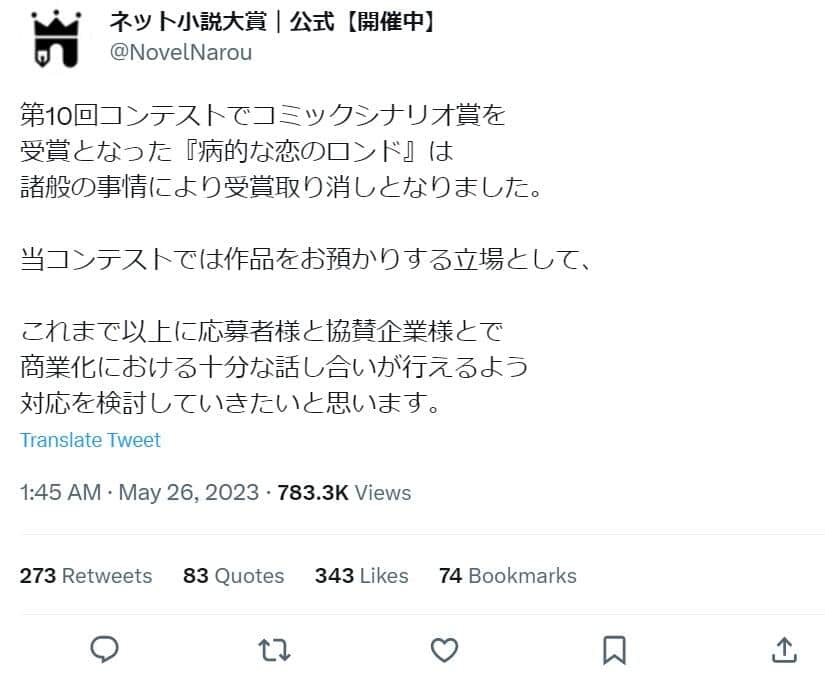See who liked by clicking 343 Likes

[x=360, y=576]
